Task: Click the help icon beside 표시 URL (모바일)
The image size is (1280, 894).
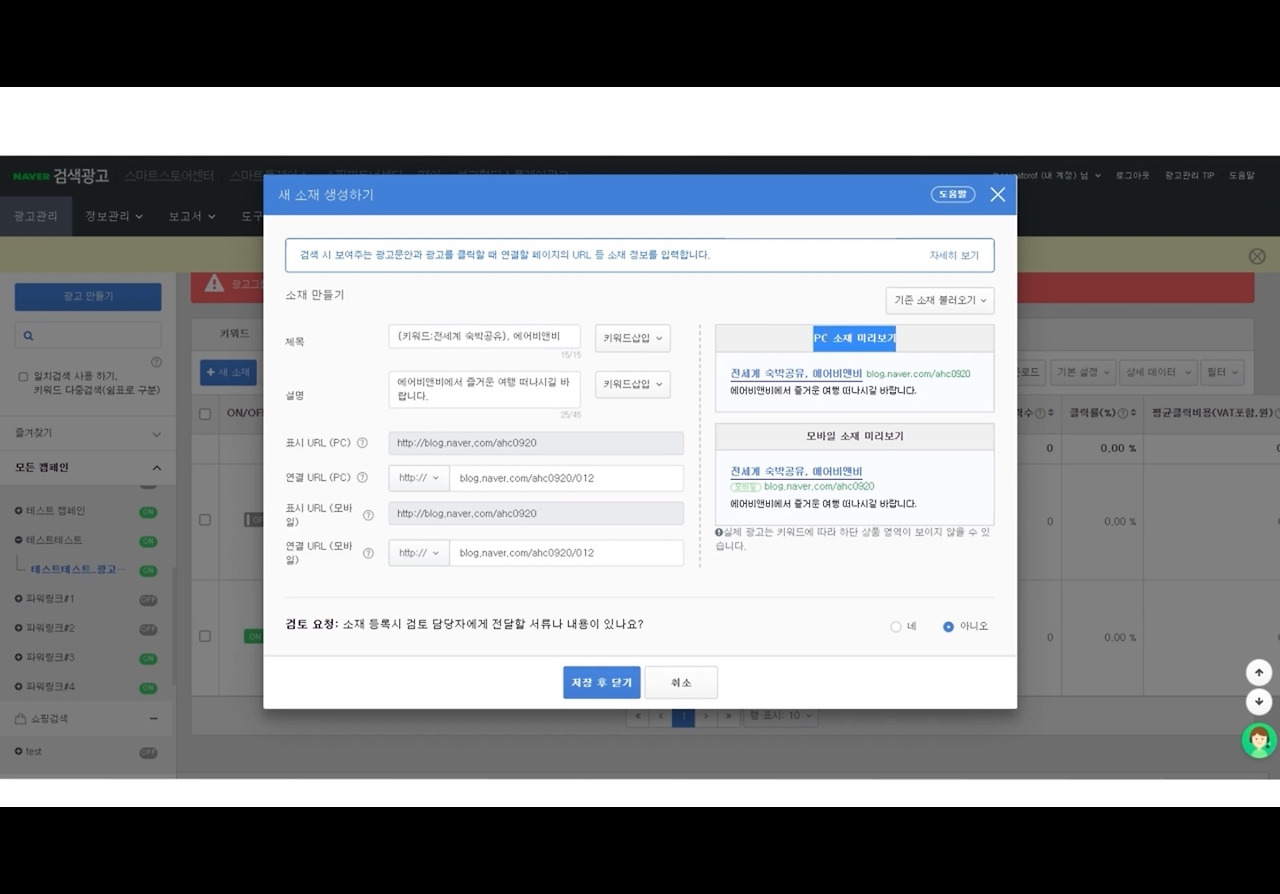Action: (x=368, y=516)
